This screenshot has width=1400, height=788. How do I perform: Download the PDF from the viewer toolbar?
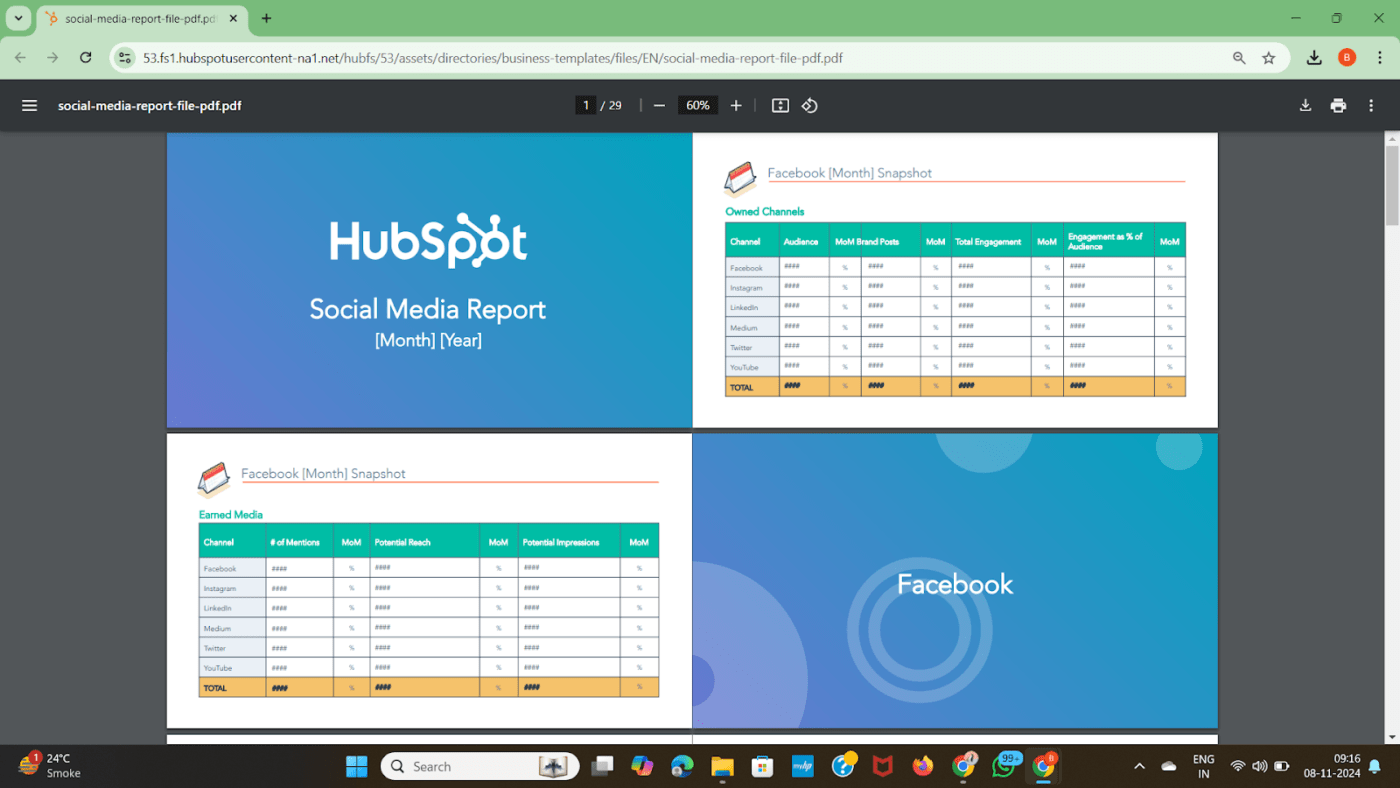point(1305,105)
